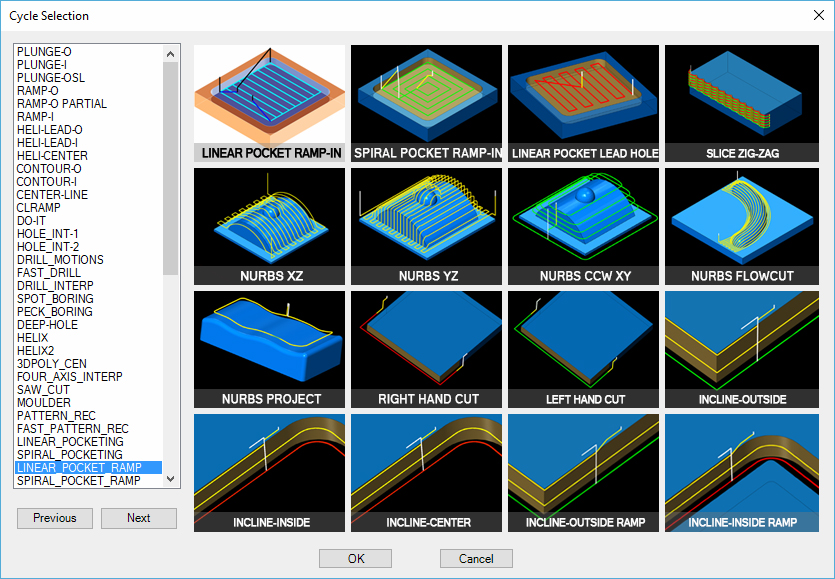Choose the Linear Pocket Lead Hole cycle
Viewport: 835px width, 579px height.
(584, 103)
